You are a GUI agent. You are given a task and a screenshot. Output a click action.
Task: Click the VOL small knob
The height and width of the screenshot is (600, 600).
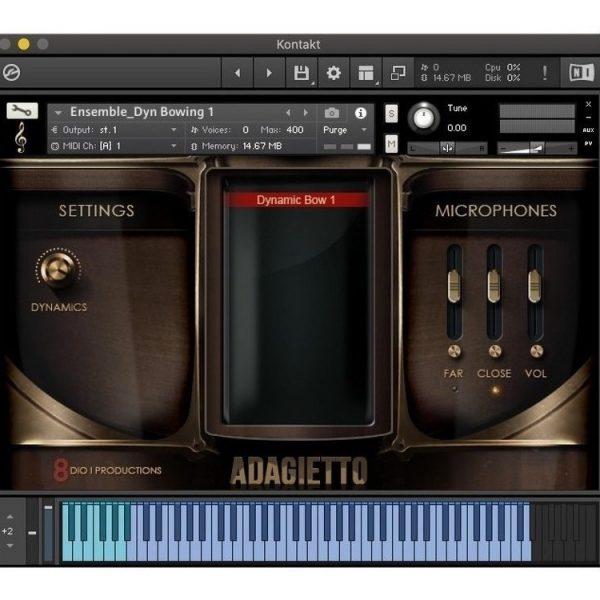536,351
